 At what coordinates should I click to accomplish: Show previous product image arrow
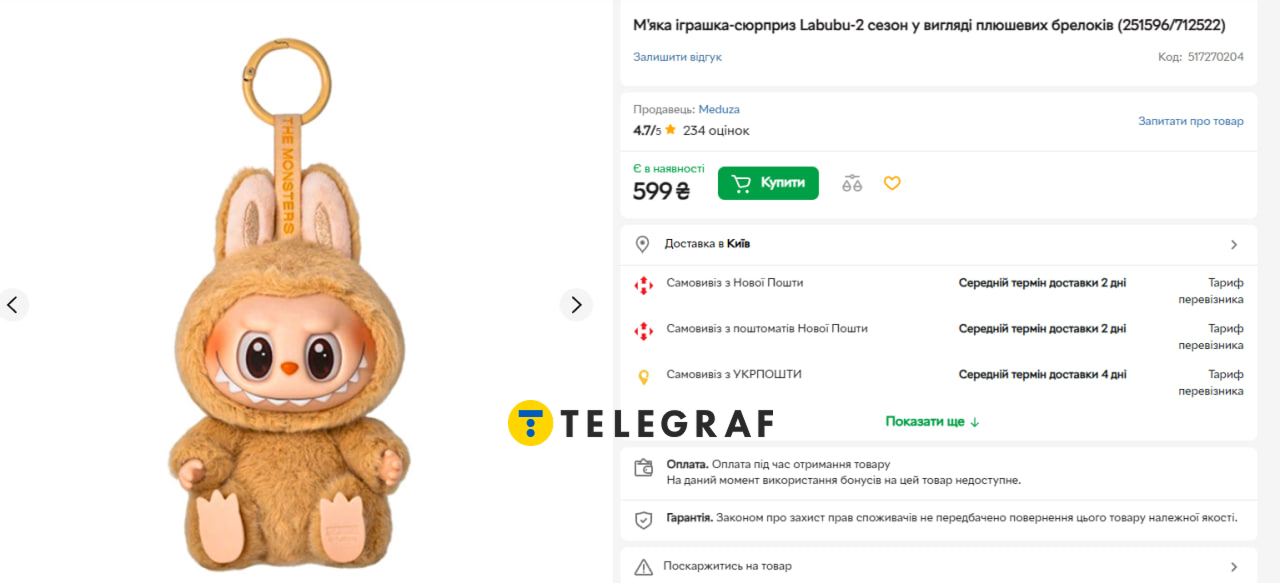point(13,305)
